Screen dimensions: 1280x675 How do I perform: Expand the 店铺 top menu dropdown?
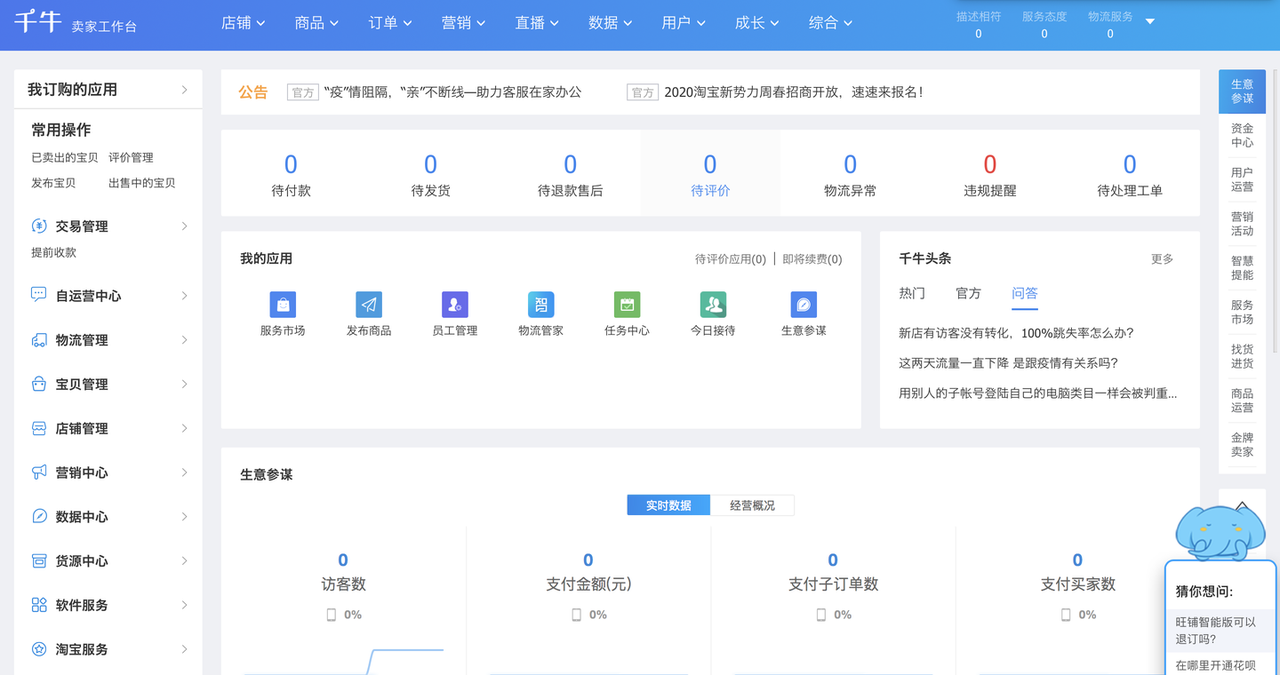[x=243, y=23]
